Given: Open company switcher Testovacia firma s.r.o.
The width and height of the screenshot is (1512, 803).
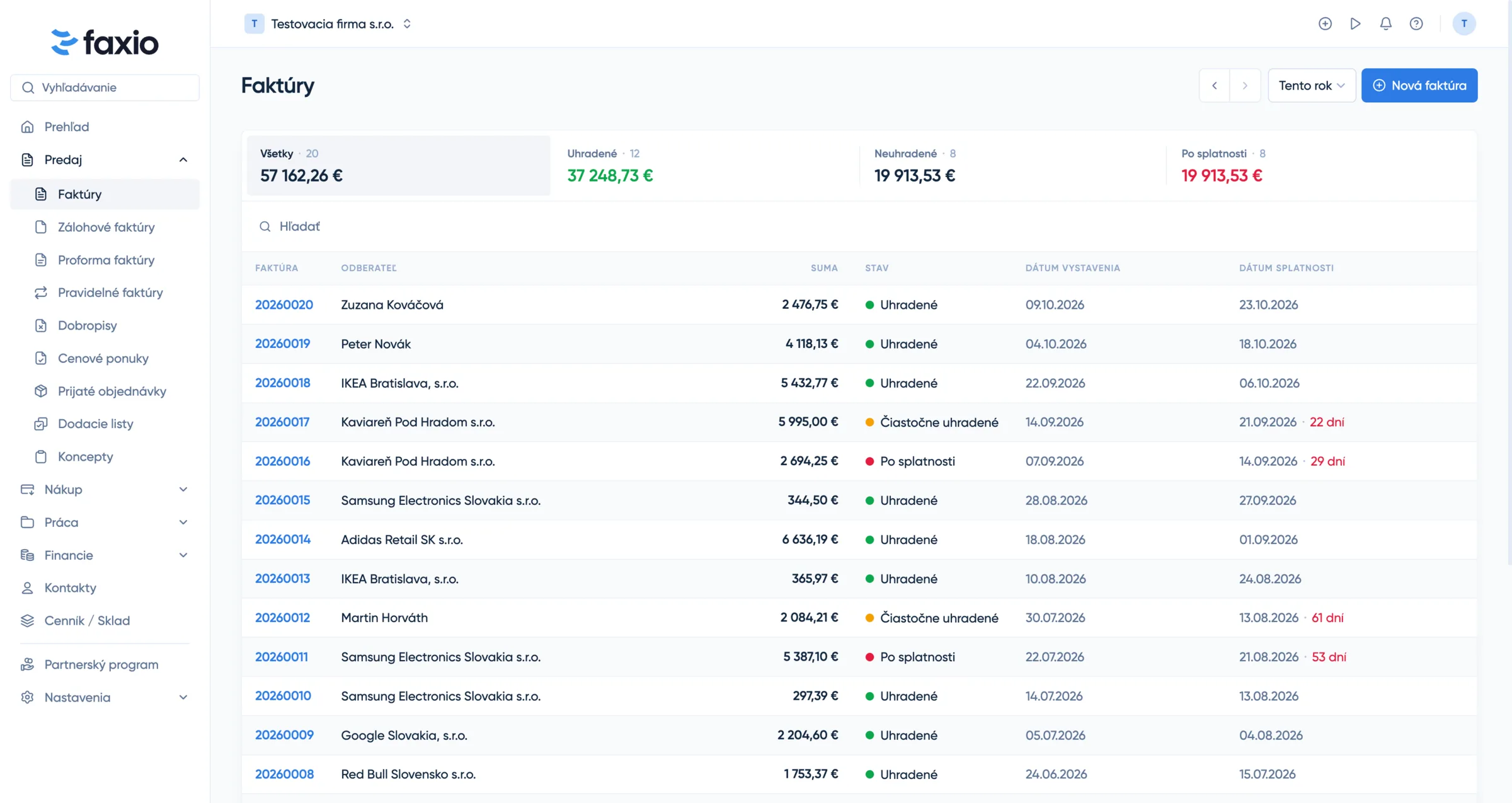Looking at the screenshot, I should point(328,24).
